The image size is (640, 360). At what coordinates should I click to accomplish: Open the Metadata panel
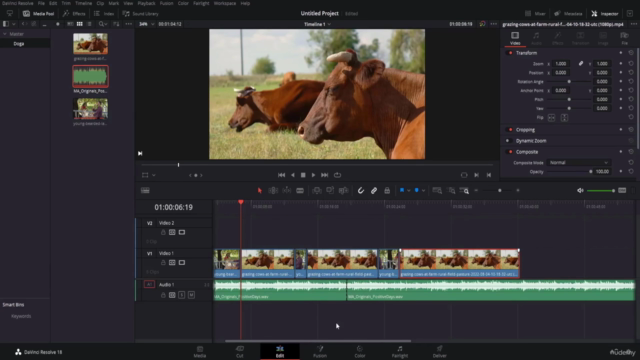pyautogui.click(x=568, y=13)
